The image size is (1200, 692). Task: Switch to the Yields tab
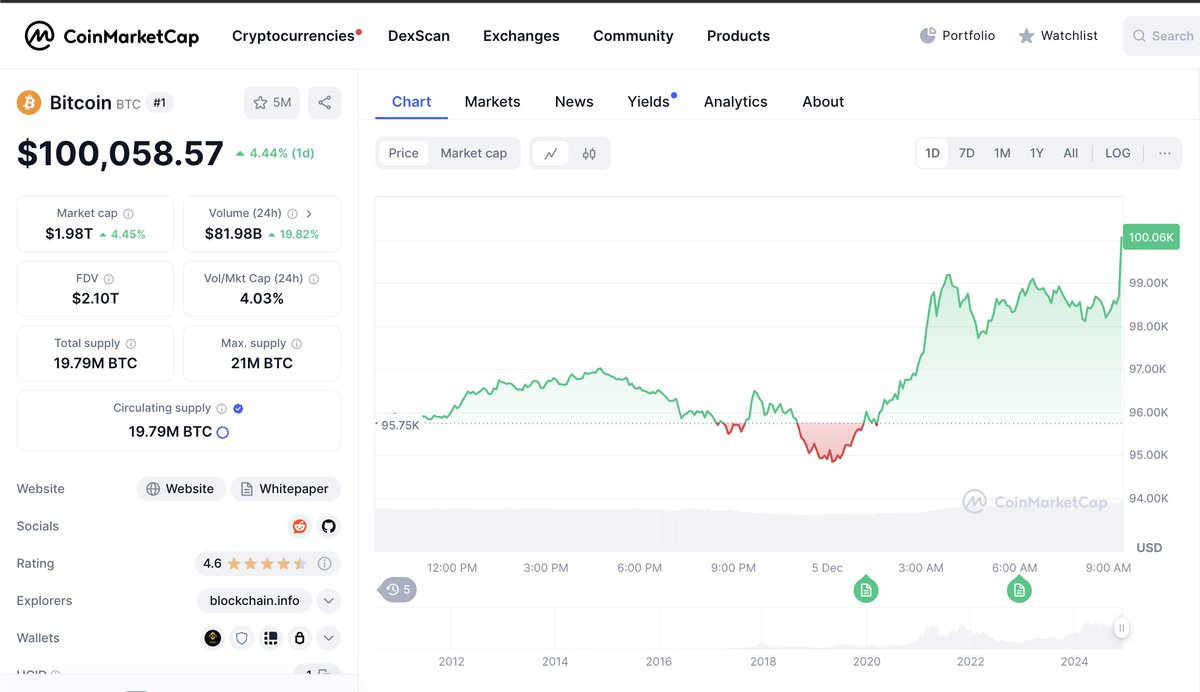650,101
